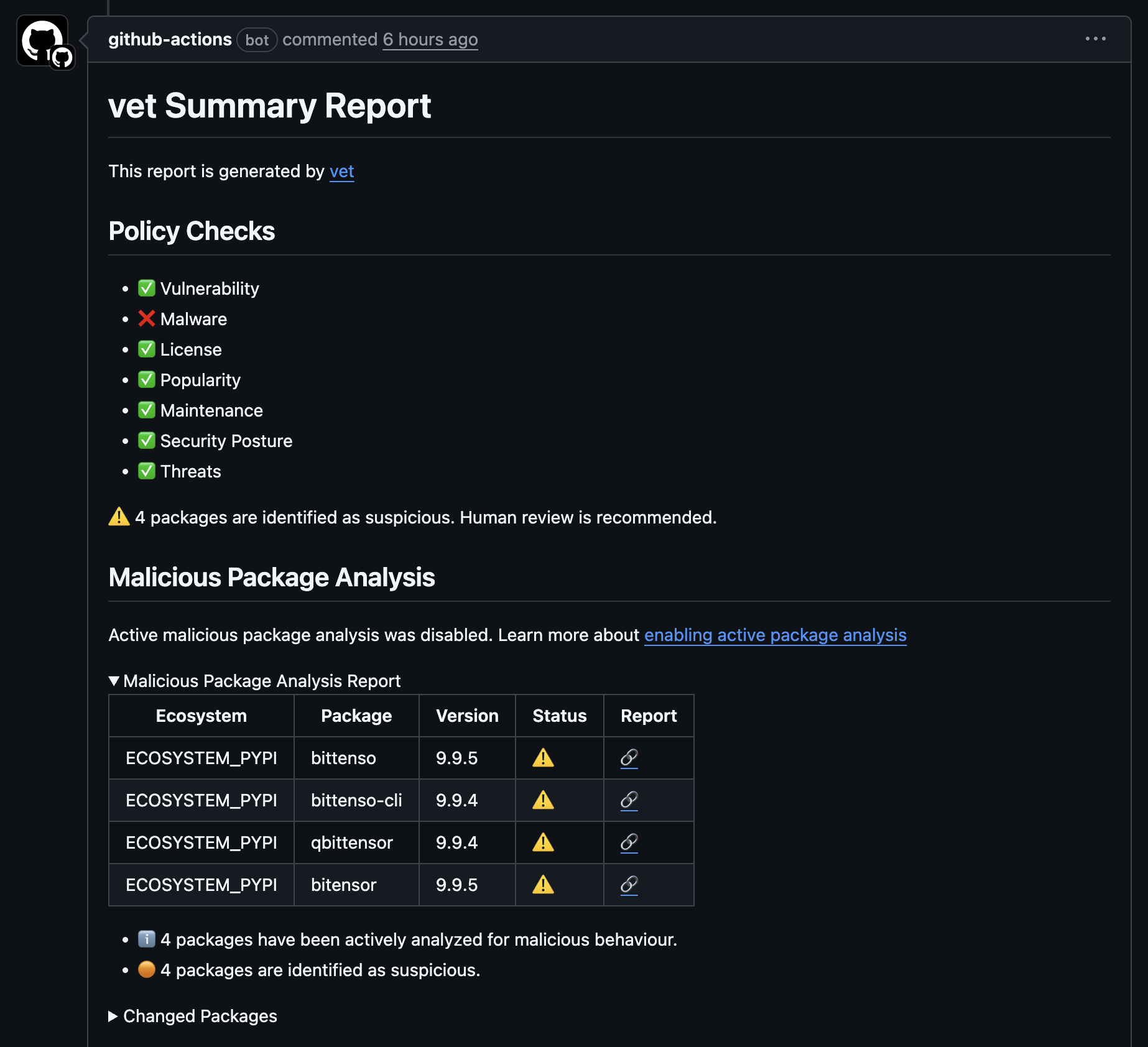Open the report link icon for bitensor
The image size is (1148, 1047).
click(x=629, y=885)
